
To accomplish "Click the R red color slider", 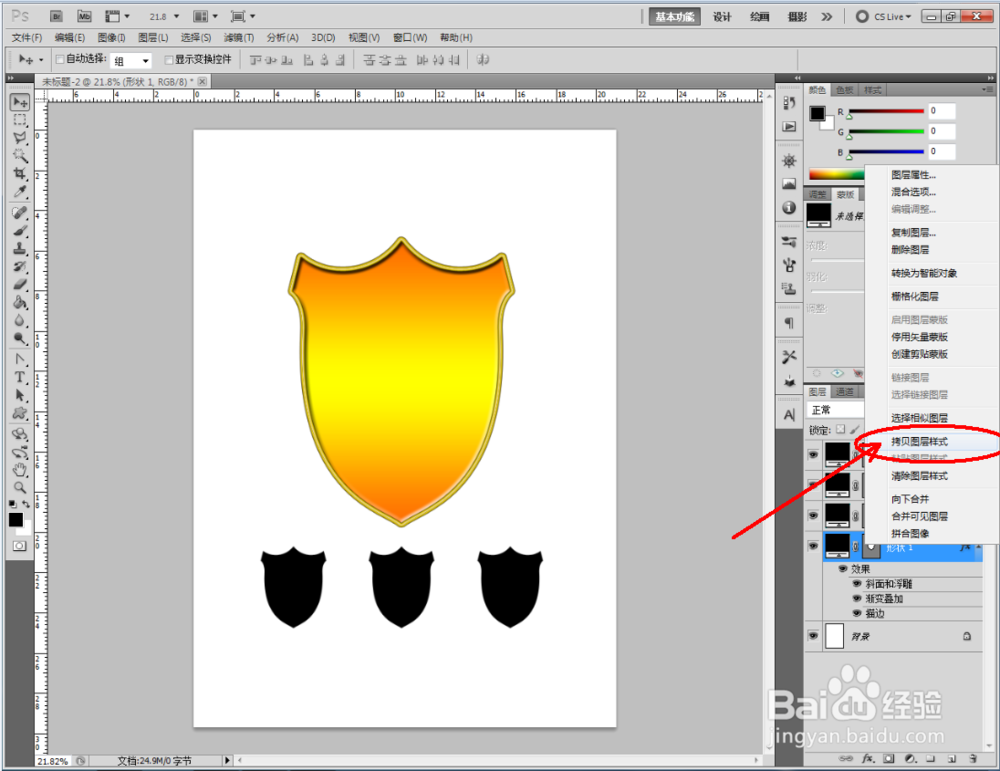I will [886, 112].
